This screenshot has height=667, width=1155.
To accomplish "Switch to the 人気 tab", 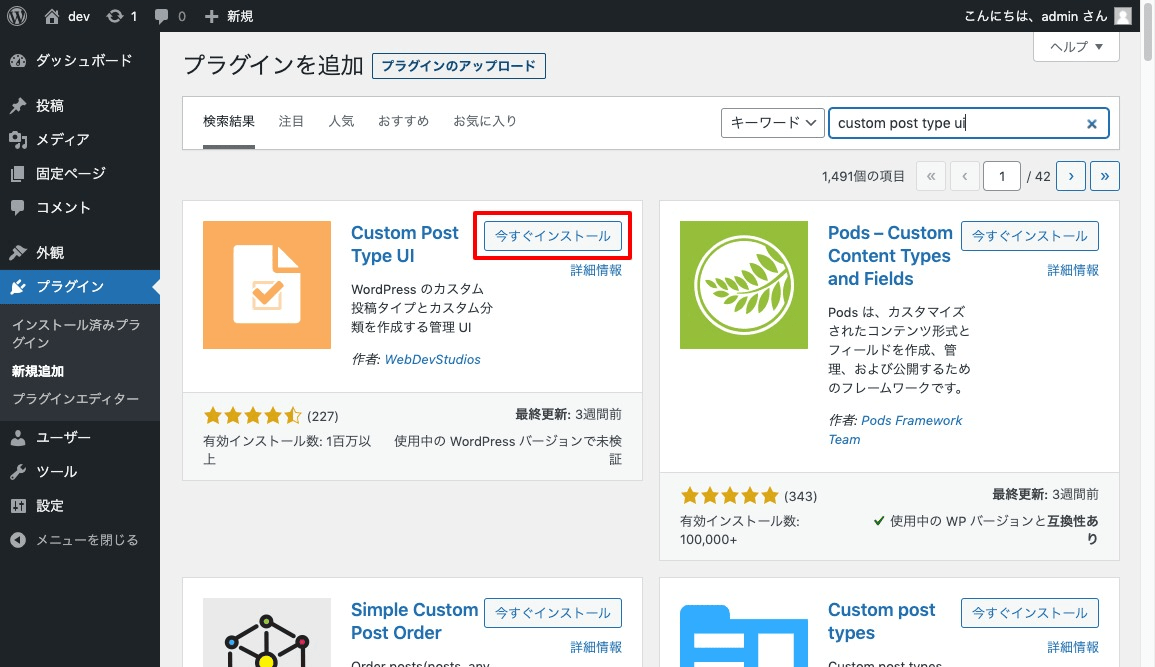I will pyautogui.click(x=341, y=121).
